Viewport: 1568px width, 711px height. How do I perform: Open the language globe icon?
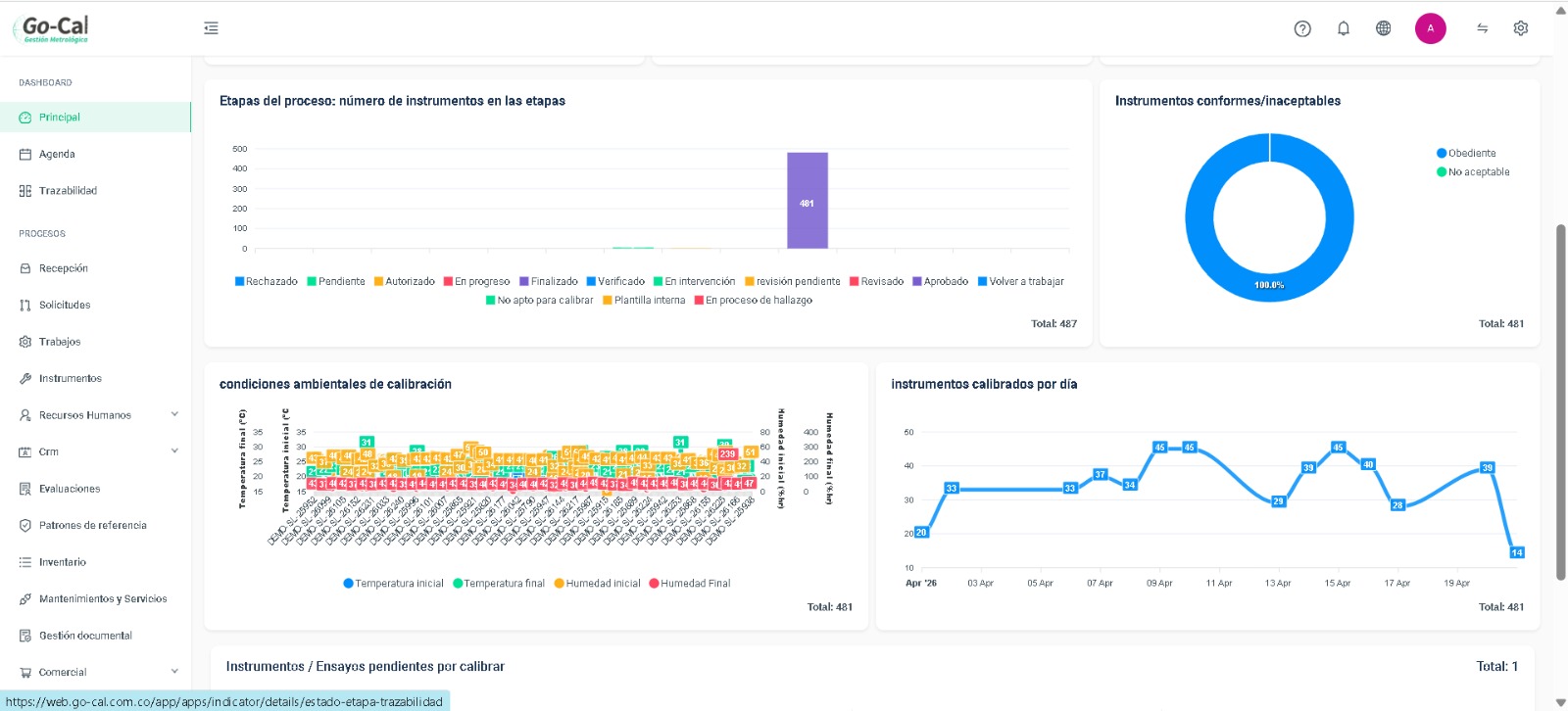(x=1384, y=28)
